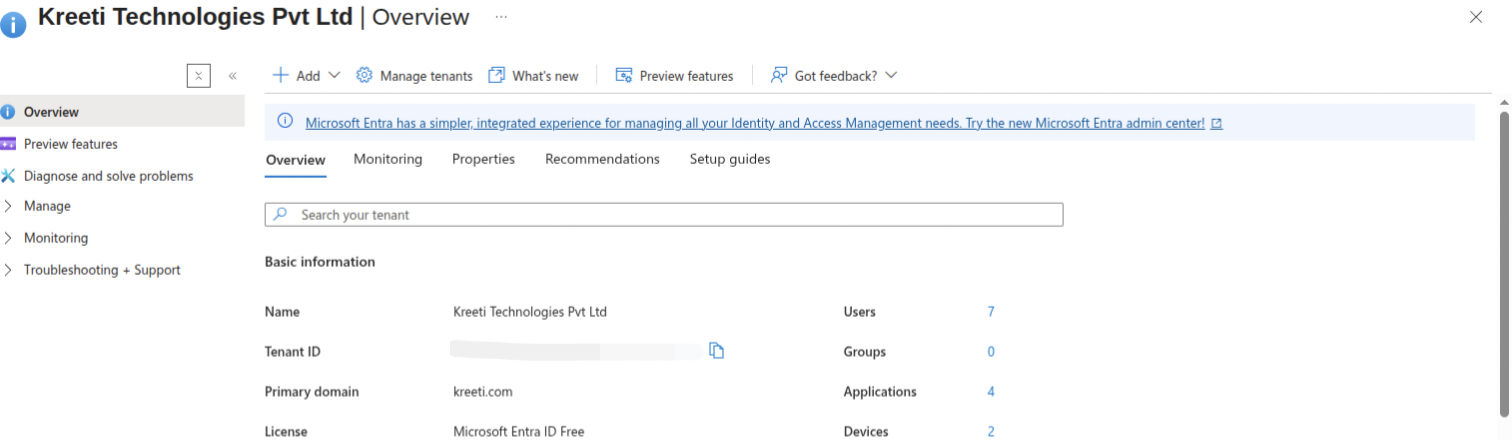Click the Kreeti Technologies Pvt Ltd name value
1512x440 pixels.
tap(530, 312)
